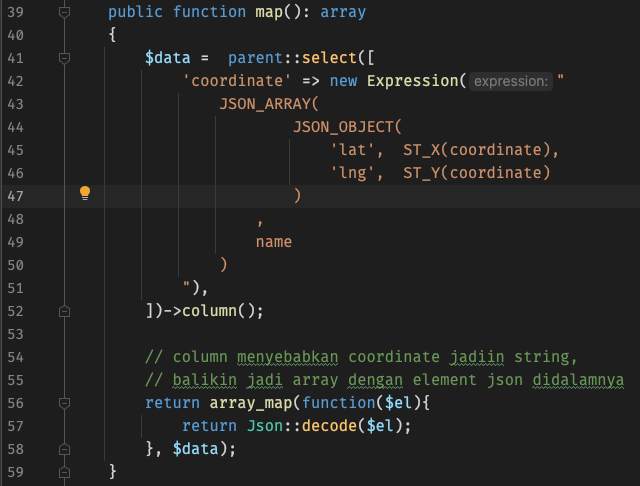Click fold end marker beside ])->column();
The height and width of the screenshot is (486, 640).
65,311
